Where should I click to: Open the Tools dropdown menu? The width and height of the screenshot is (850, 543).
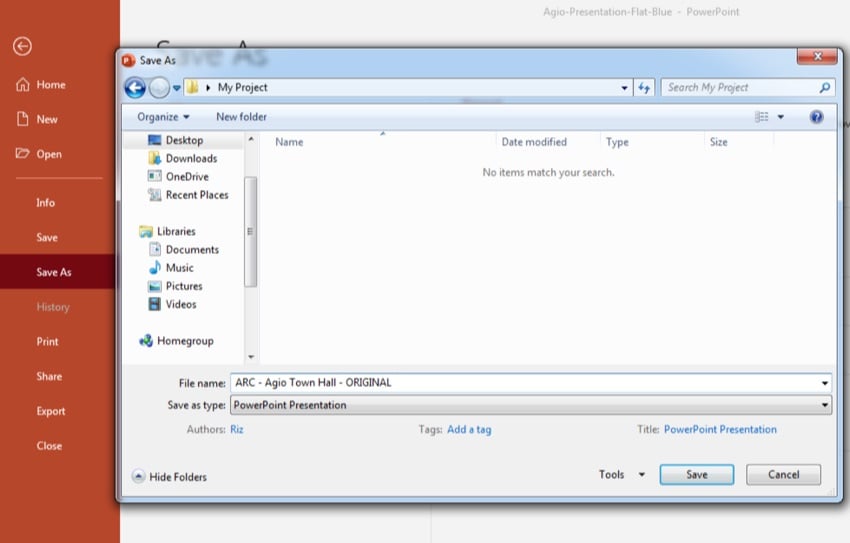pos(622,475)
